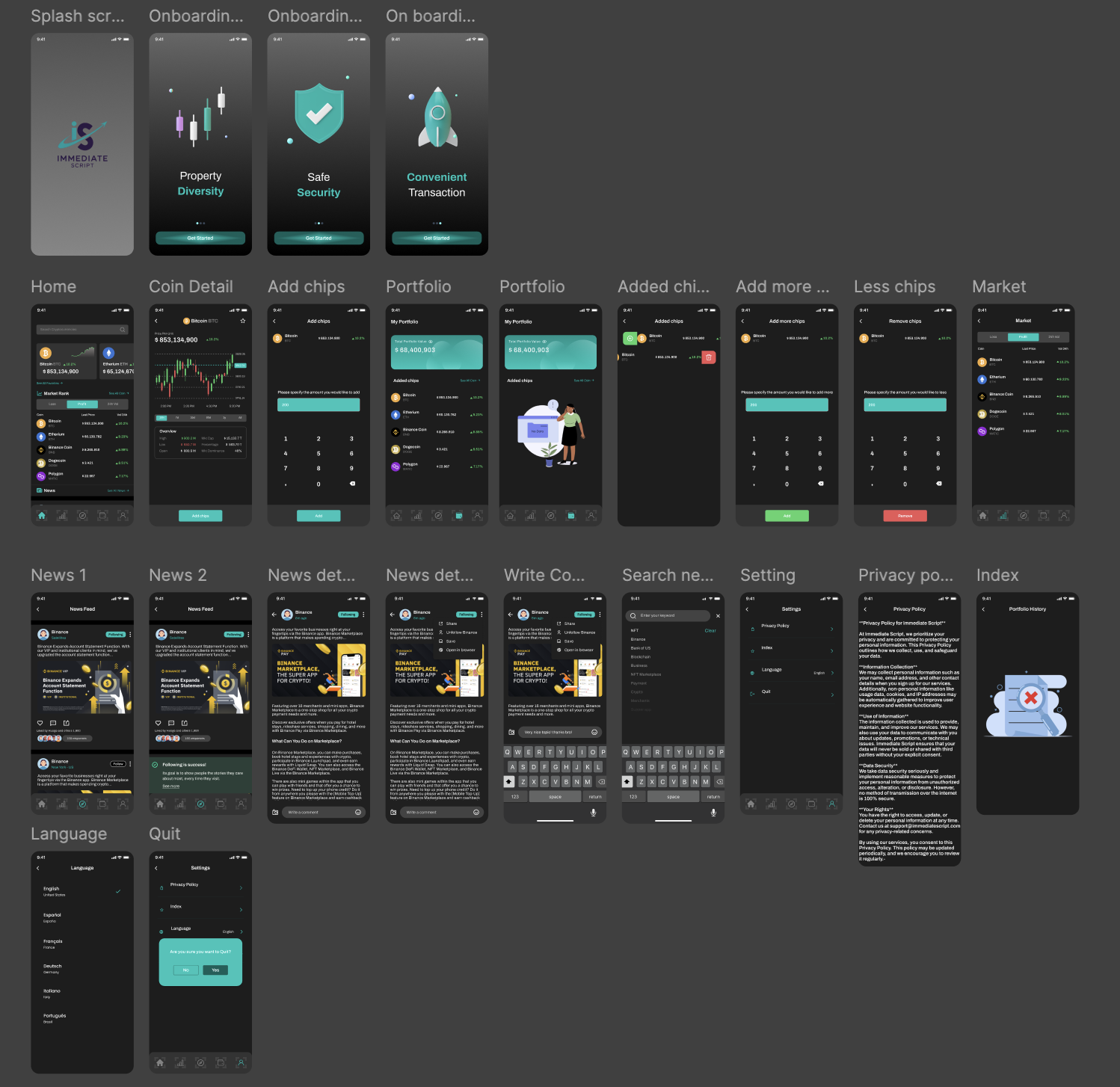Tap the emoji icon in first news detail comment box
The image size is (1120, 1087).
tap(358, 812)
